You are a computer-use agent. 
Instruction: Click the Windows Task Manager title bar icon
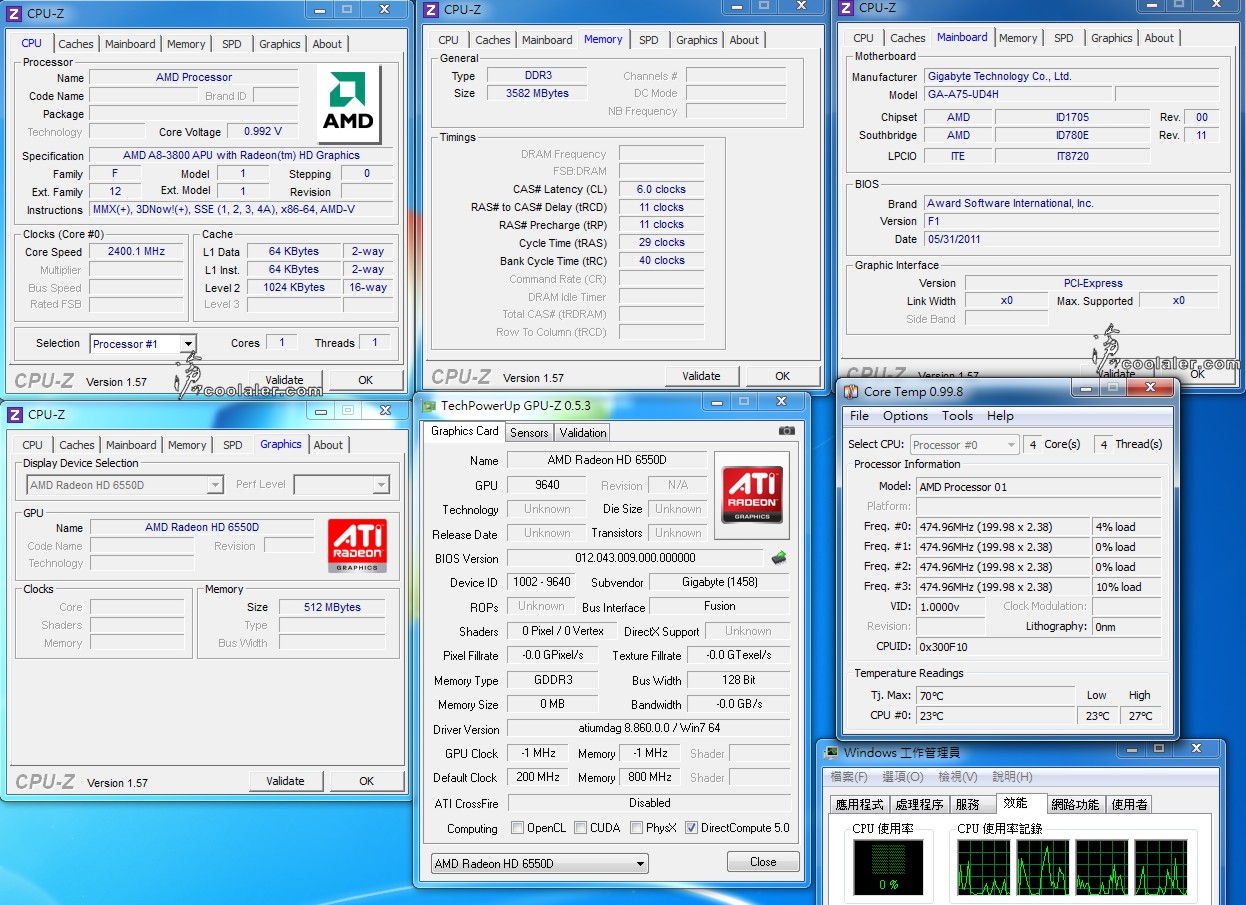tap(831, 753)
